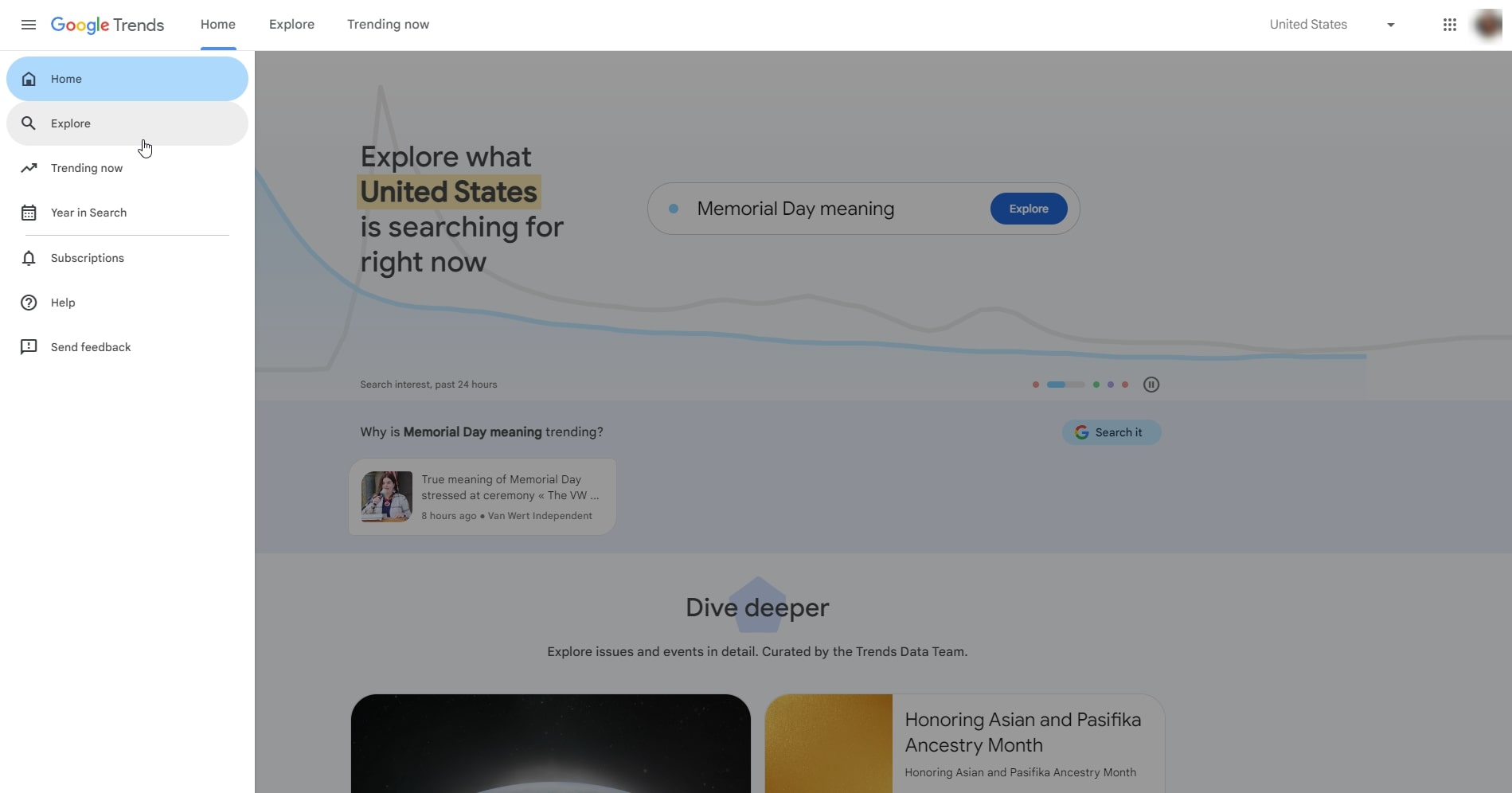1512x793 pixels.
Task: Click the hamburger main menu icon
Action: pyautogui.click(x=29, y=25)
